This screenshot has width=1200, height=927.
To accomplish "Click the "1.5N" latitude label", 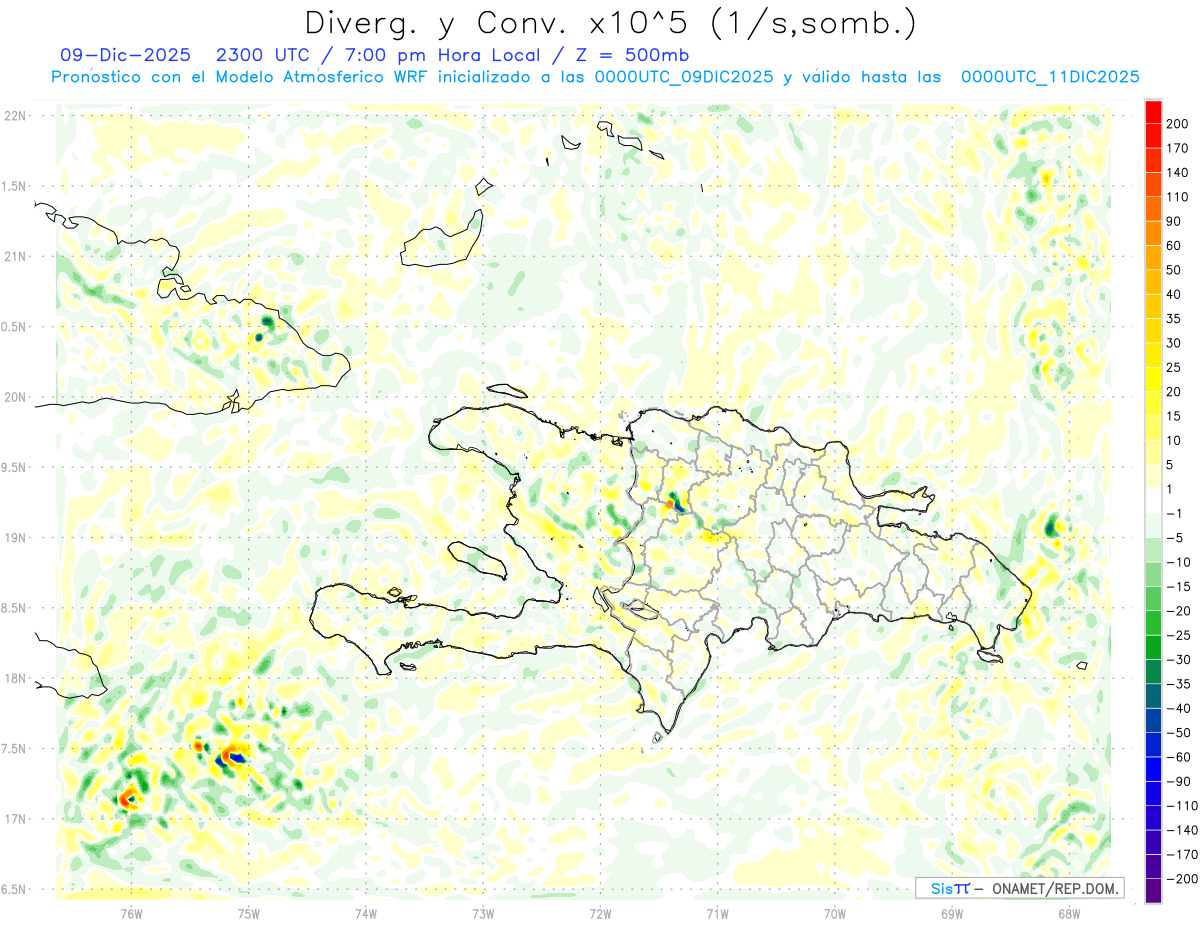I will pyautogui.click(x=14, y=186).
